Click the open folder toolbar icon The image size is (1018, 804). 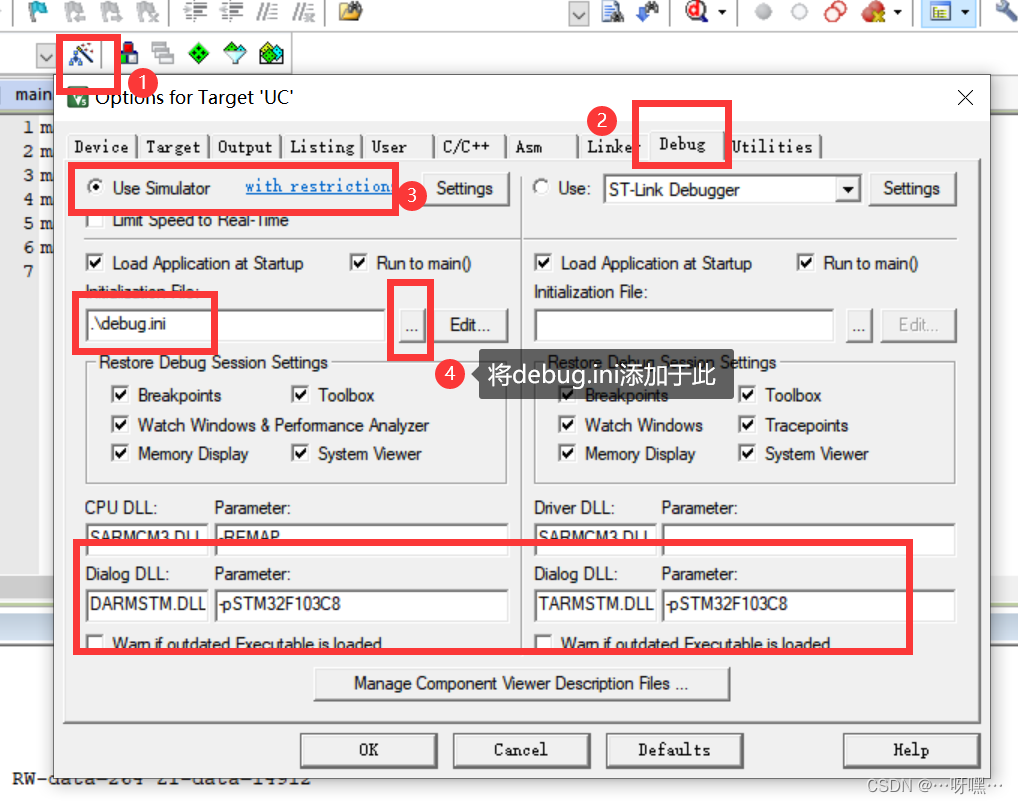coord(351,11)
